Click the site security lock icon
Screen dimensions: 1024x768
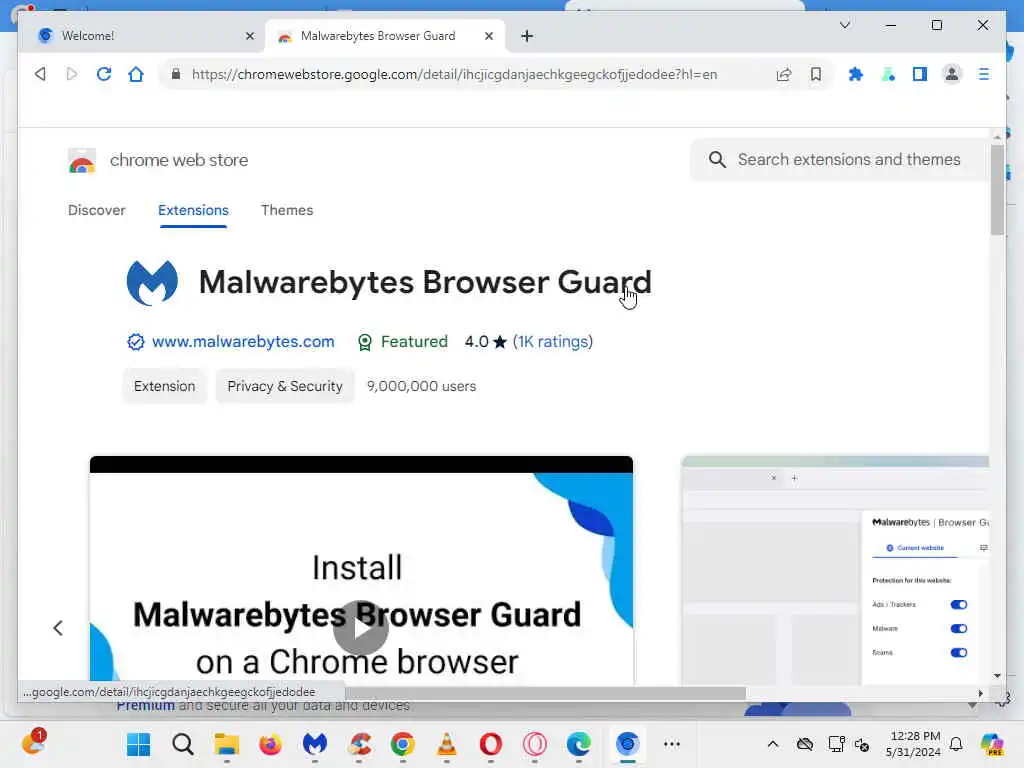pyautogui.click(x=176, y=74)
